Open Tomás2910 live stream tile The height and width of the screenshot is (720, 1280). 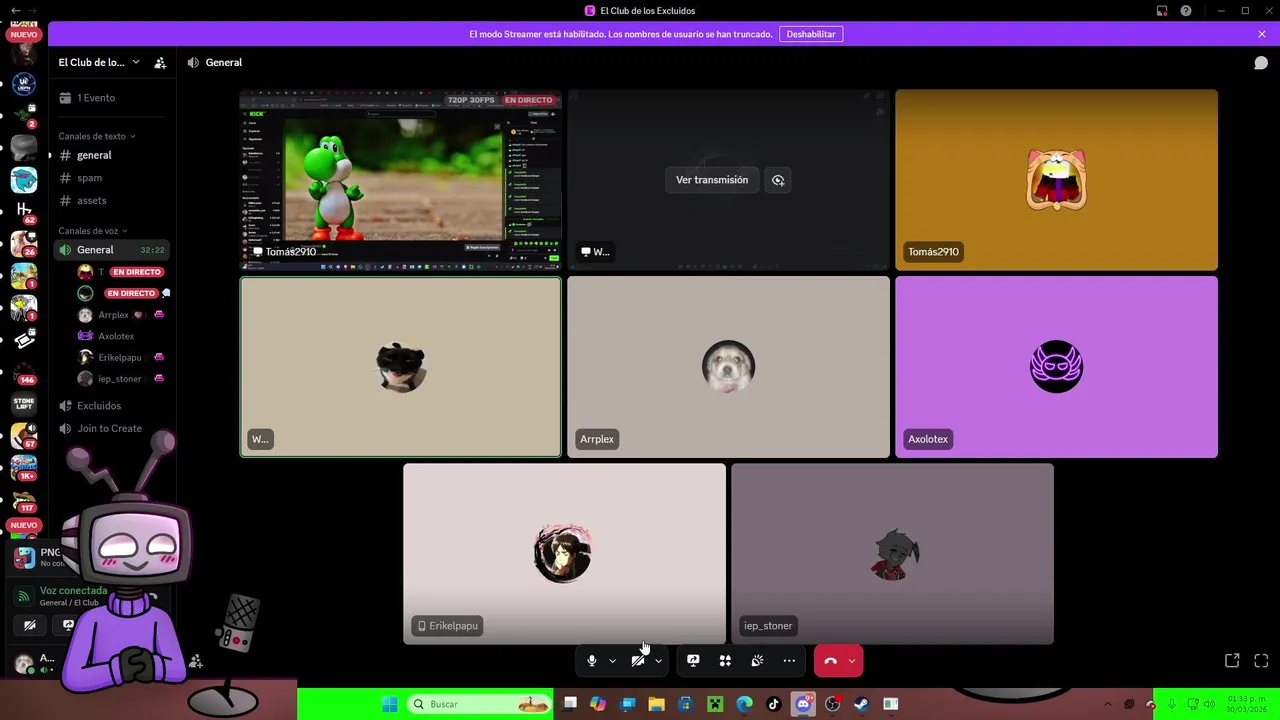(x=400, y=180)
